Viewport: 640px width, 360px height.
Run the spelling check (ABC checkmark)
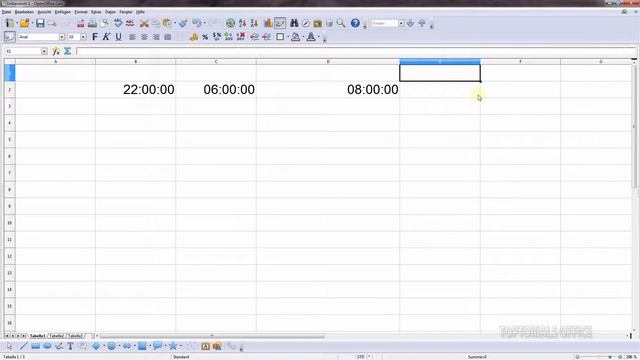(x=118, y=23)
